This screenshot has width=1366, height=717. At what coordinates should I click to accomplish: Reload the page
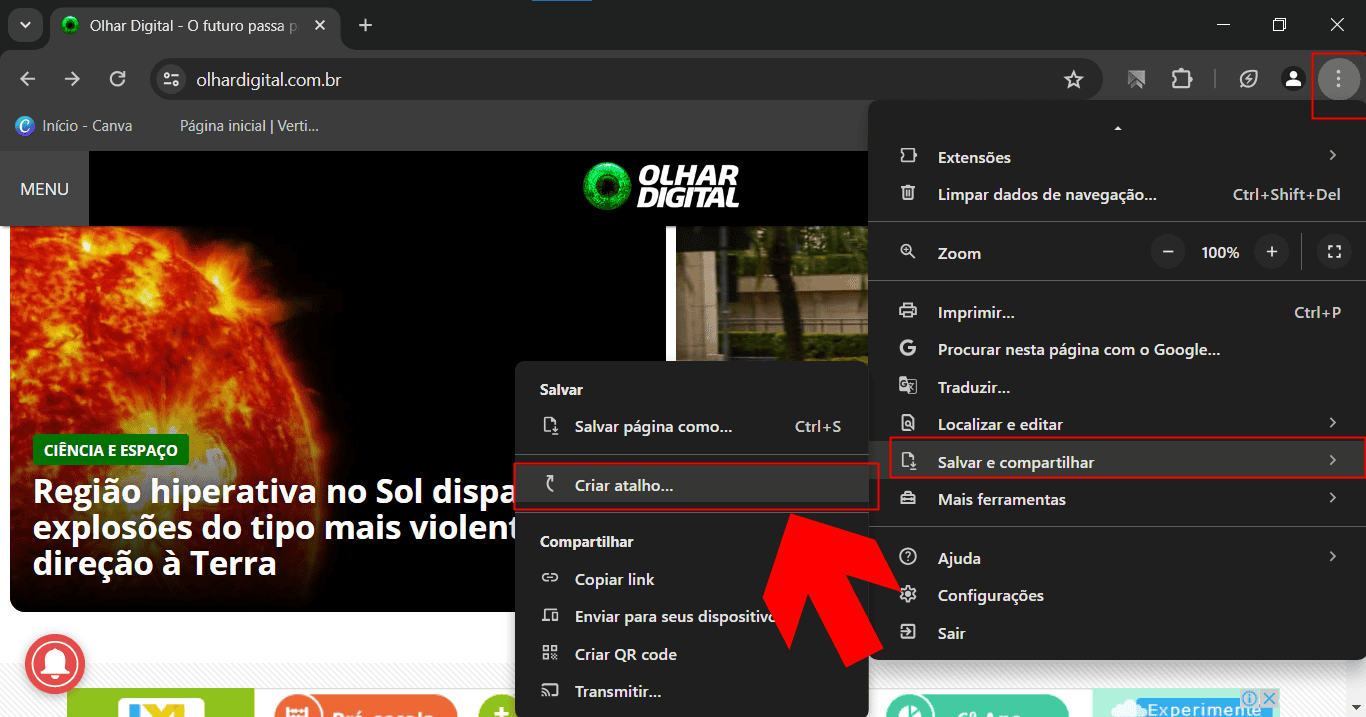117,79
